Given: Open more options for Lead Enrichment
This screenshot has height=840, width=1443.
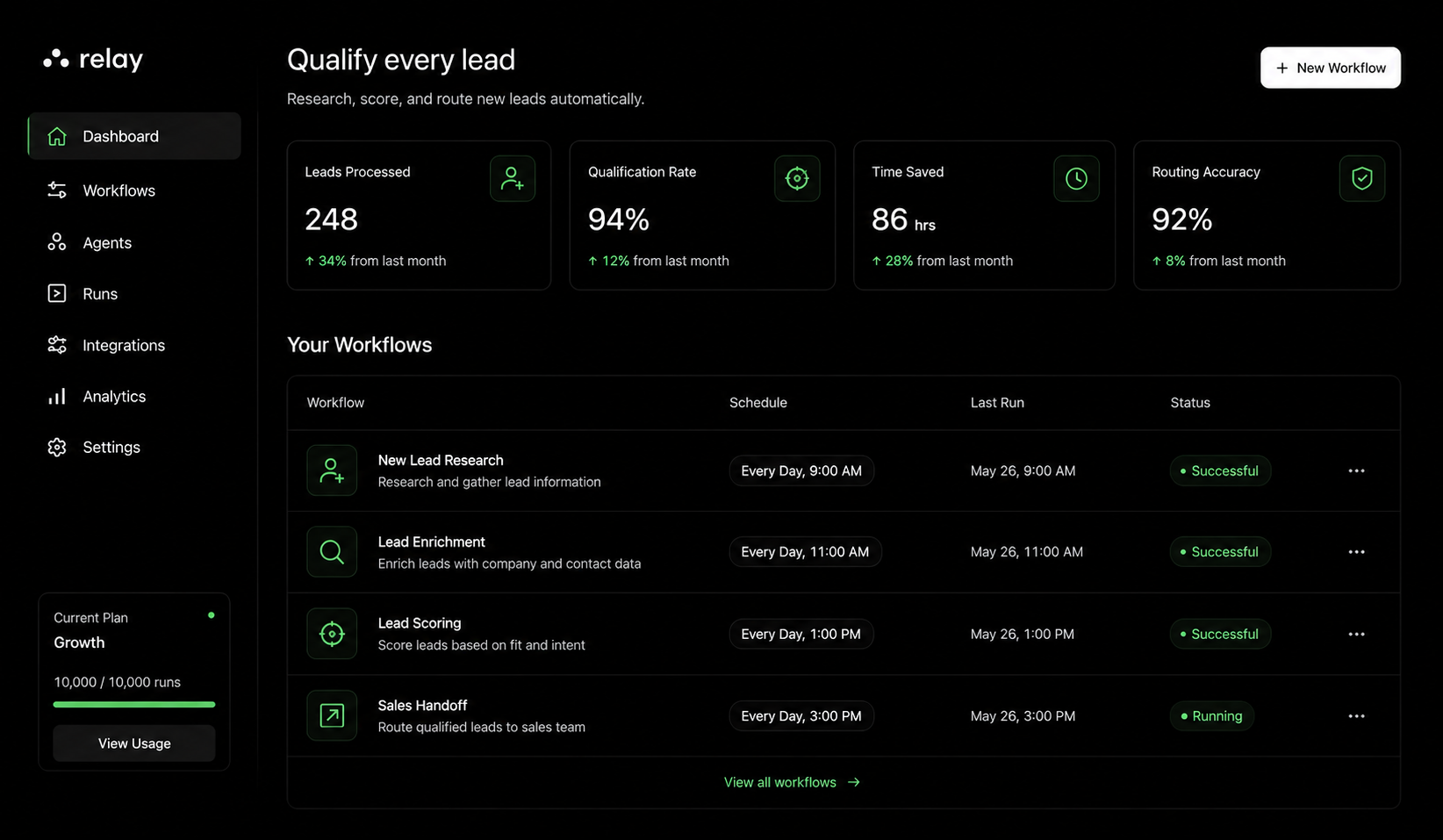Looking at the screenshot, I should click(1356, 552).
